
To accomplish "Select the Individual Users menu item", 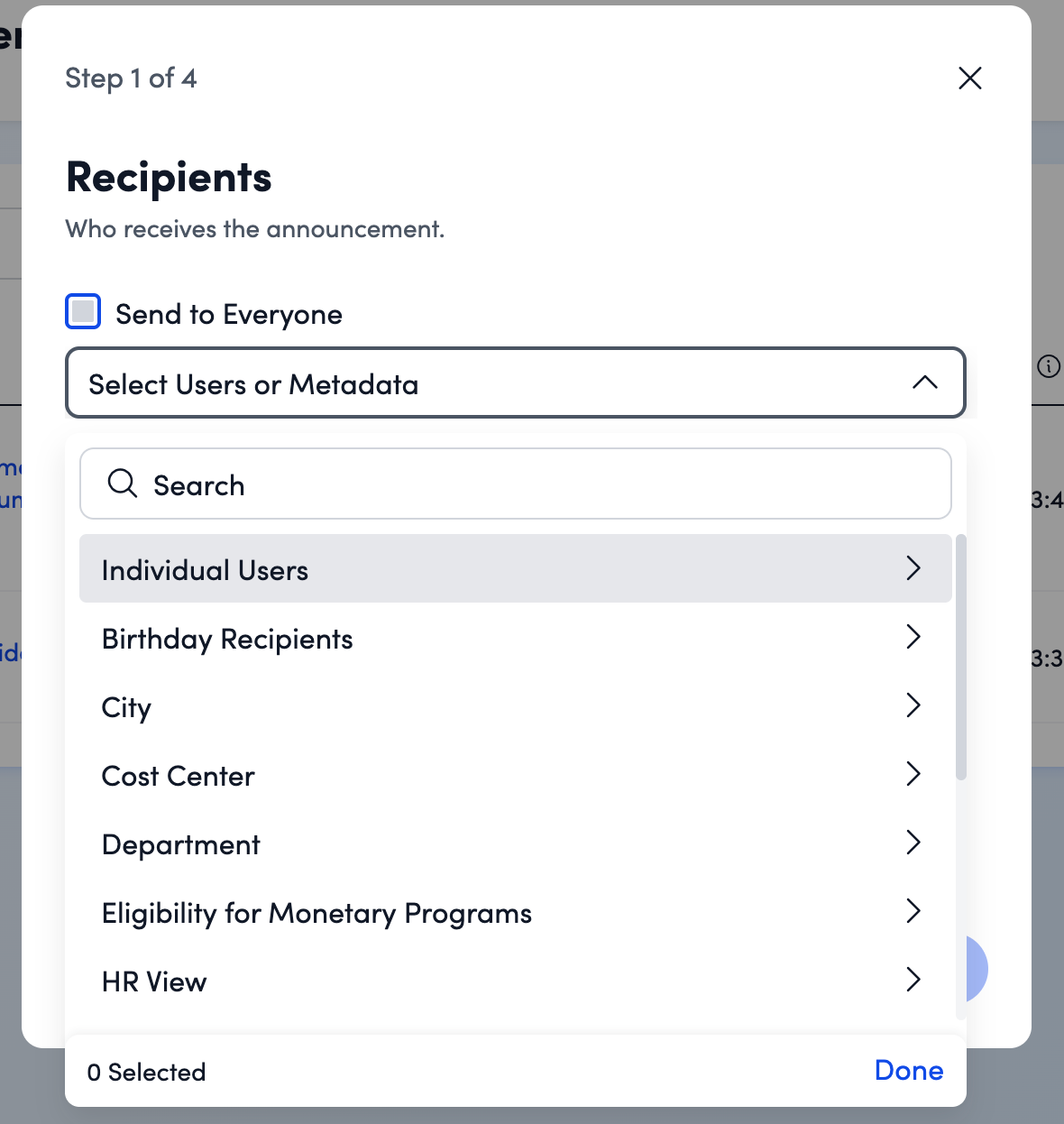I will click(206, 570).
